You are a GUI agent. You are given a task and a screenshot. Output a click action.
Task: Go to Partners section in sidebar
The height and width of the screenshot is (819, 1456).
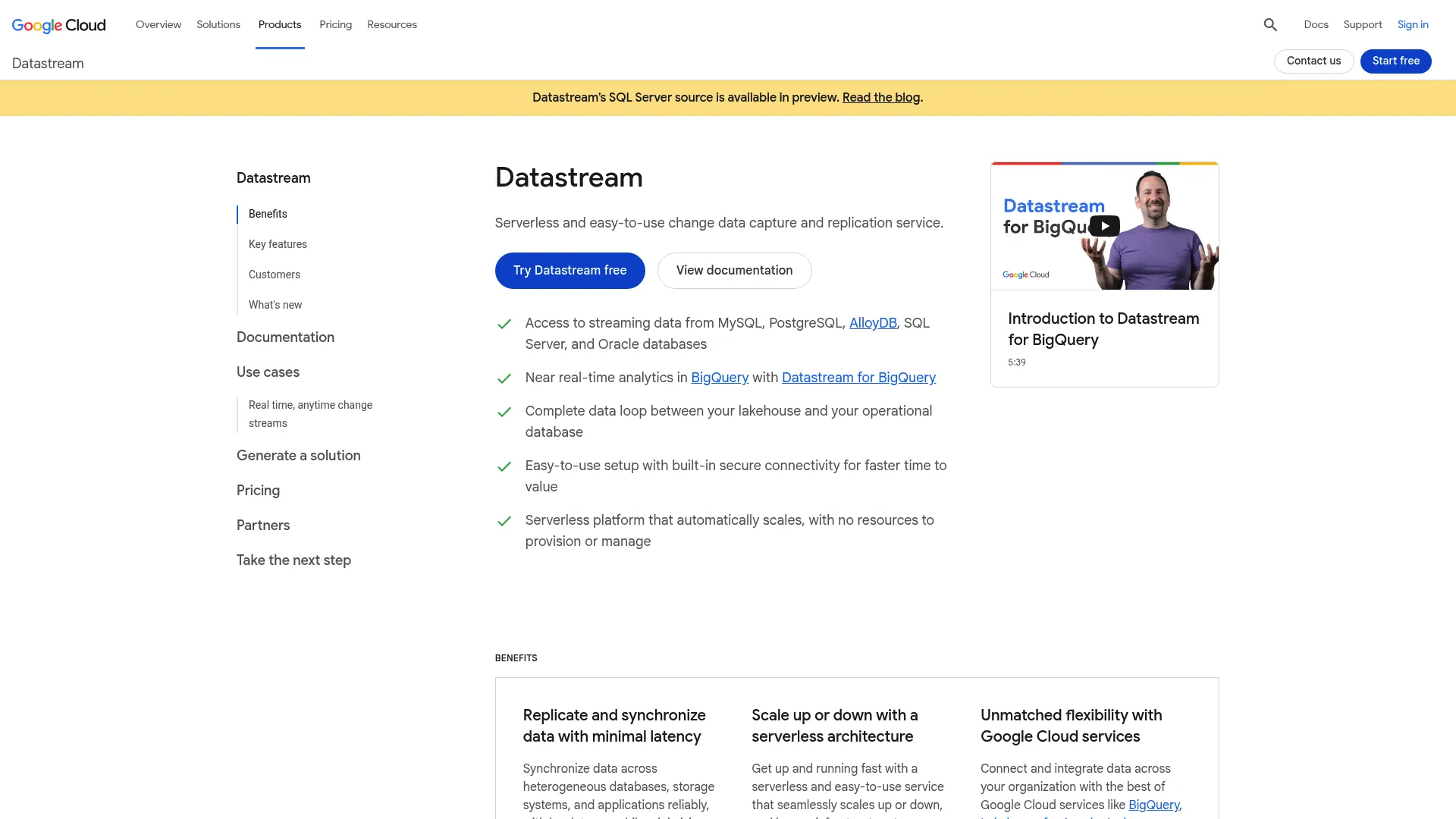pyautogui.click(x=263, y=526)
